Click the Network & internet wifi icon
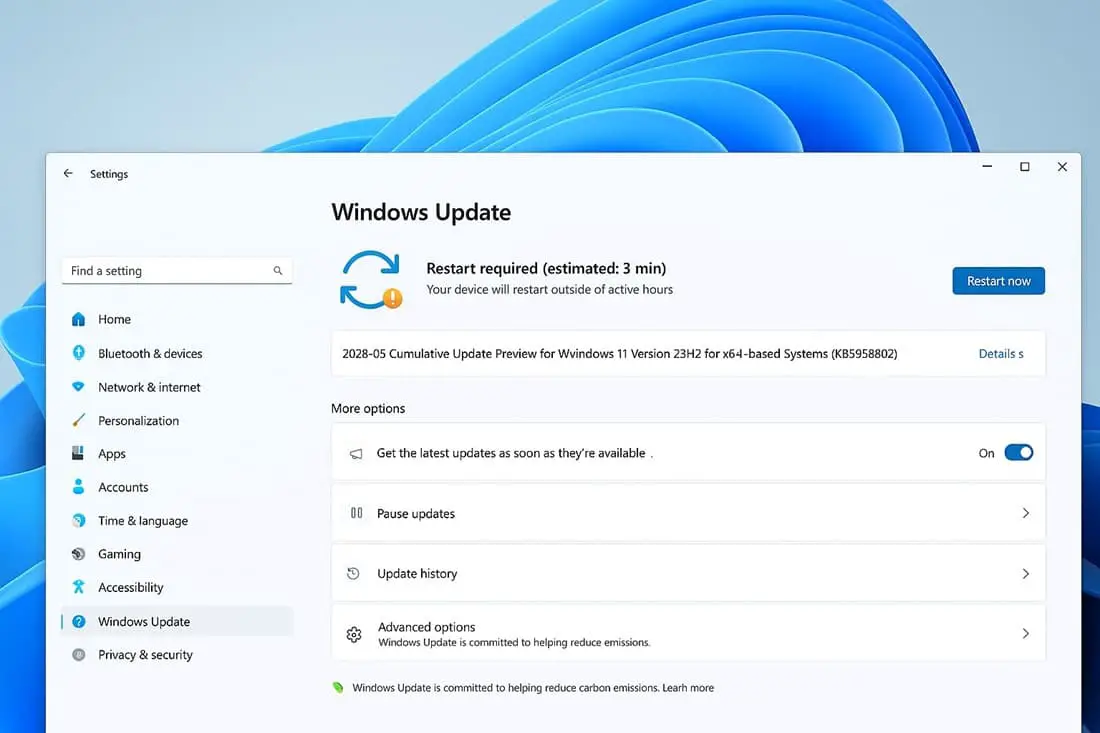 (x=79, y=386)
